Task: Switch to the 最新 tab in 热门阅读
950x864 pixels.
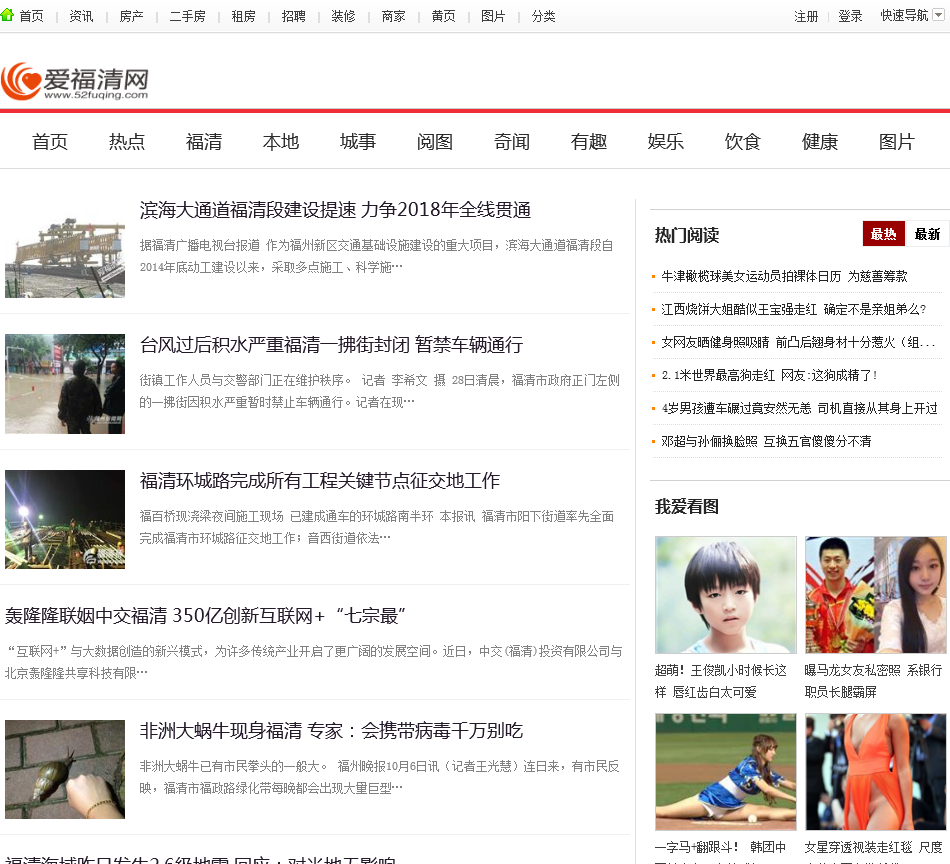Action: tap(927, 234)
